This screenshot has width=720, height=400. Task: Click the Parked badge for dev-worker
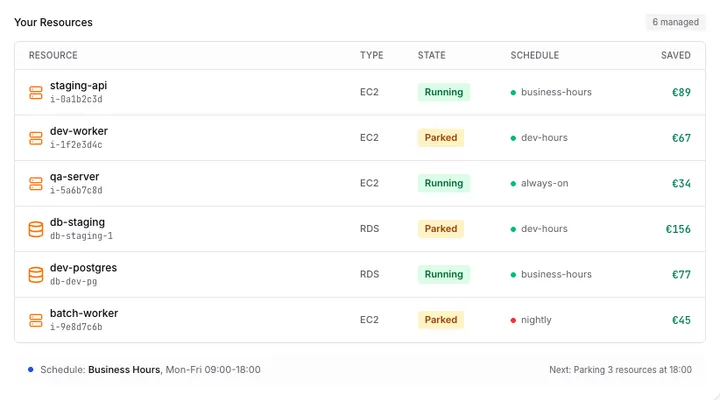(x=441, y=137)
